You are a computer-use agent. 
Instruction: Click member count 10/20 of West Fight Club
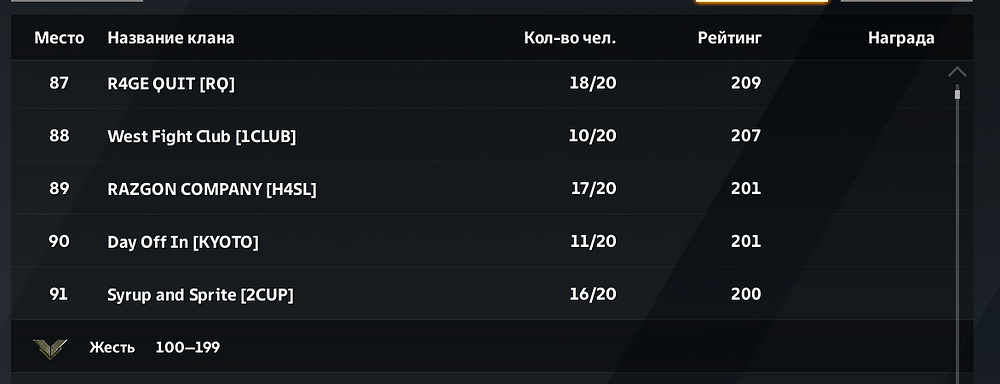point(592,136)
